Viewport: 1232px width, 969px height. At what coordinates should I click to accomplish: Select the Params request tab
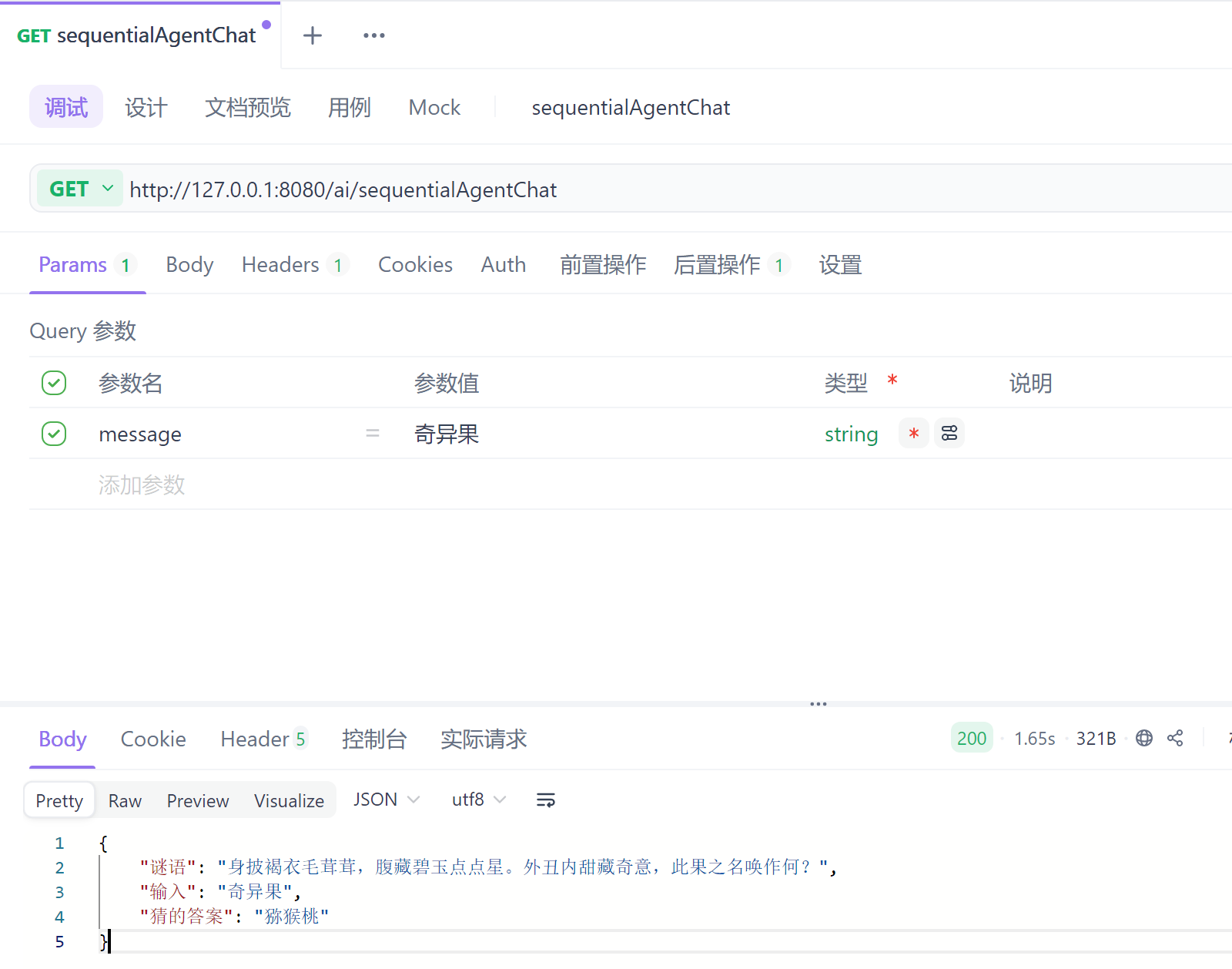point(87,265)
